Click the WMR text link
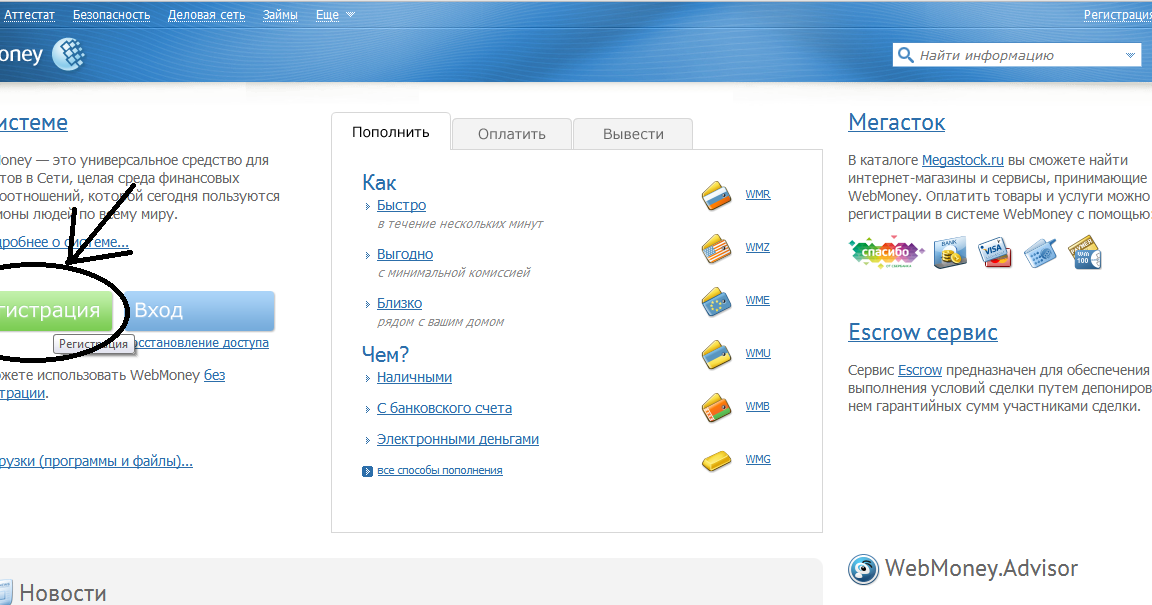The height and width of the screenshot is (605, 1152). point(758,194)
